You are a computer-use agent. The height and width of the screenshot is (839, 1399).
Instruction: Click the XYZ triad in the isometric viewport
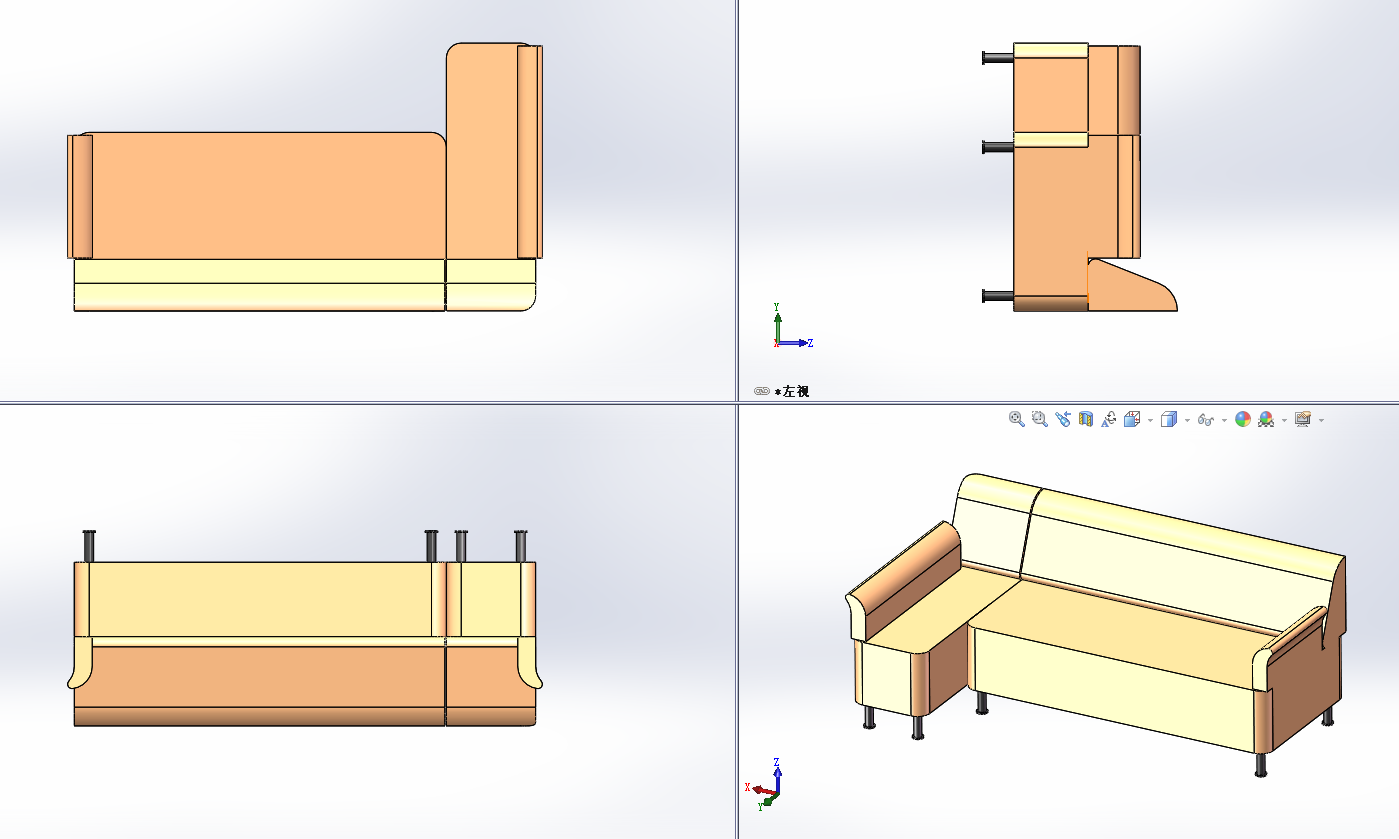tap(764, 783)
